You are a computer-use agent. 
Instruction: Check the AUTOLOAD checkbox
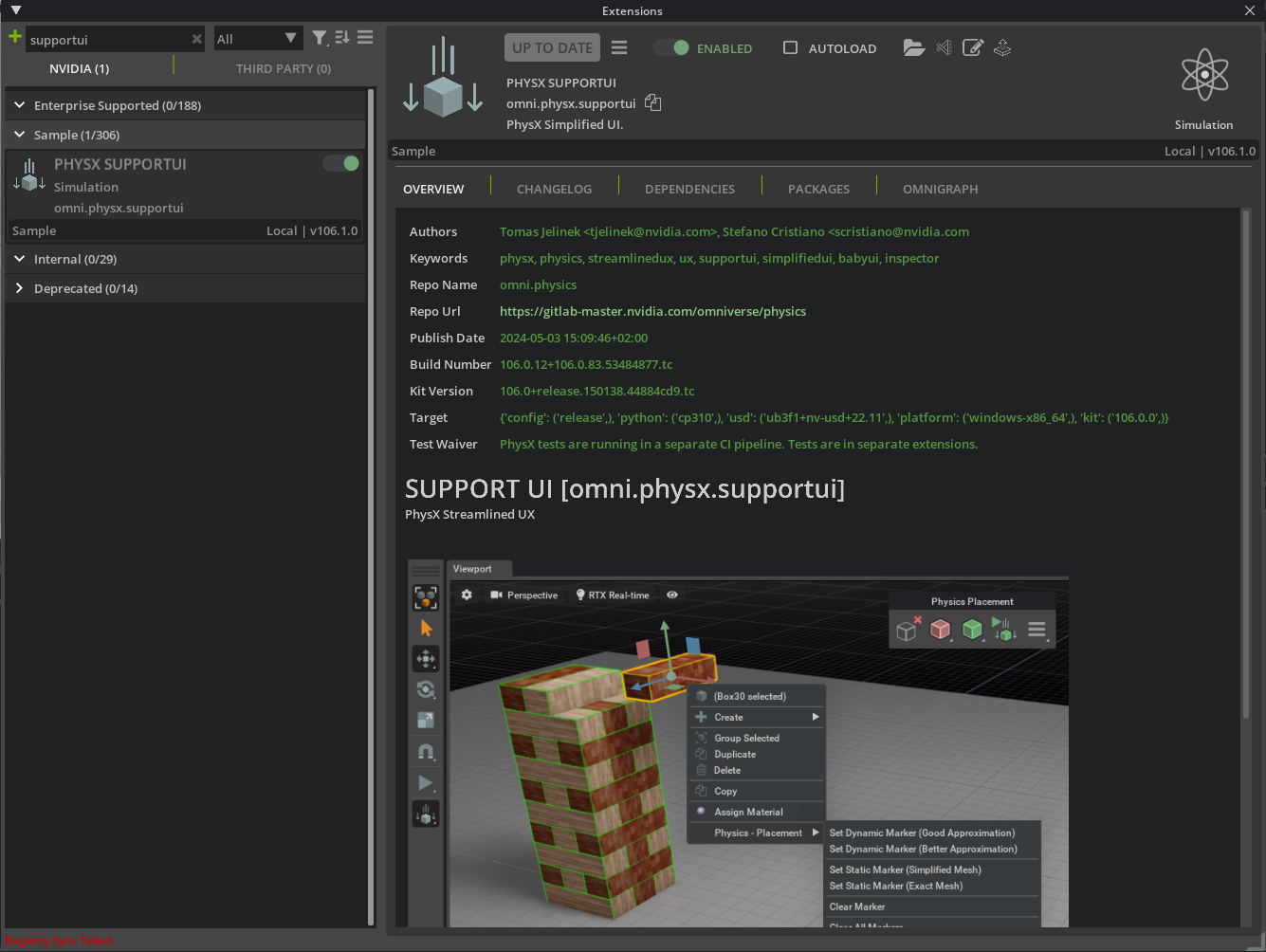point(790,47)
